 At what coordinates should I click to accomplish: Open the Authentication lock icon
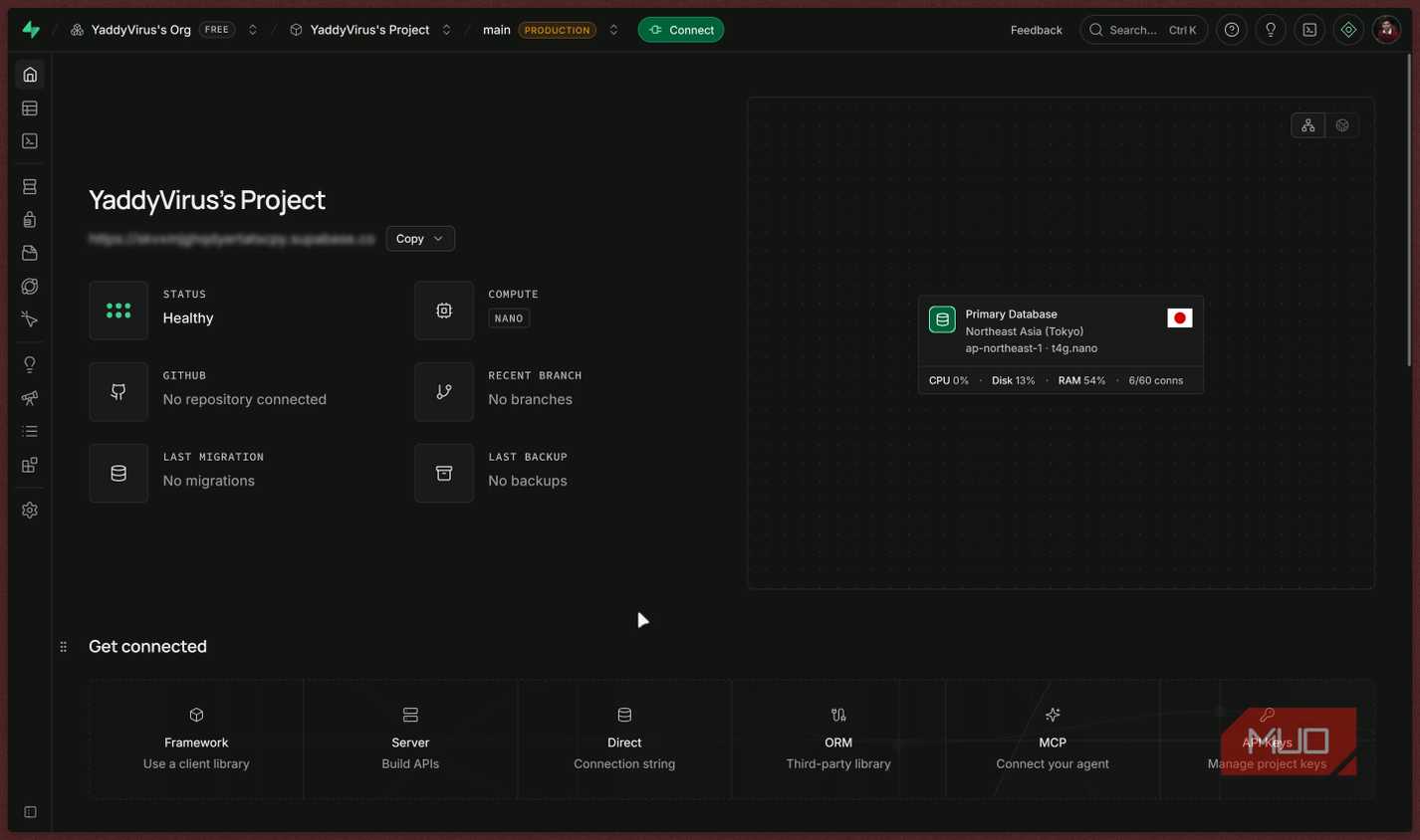click(30, 220)
